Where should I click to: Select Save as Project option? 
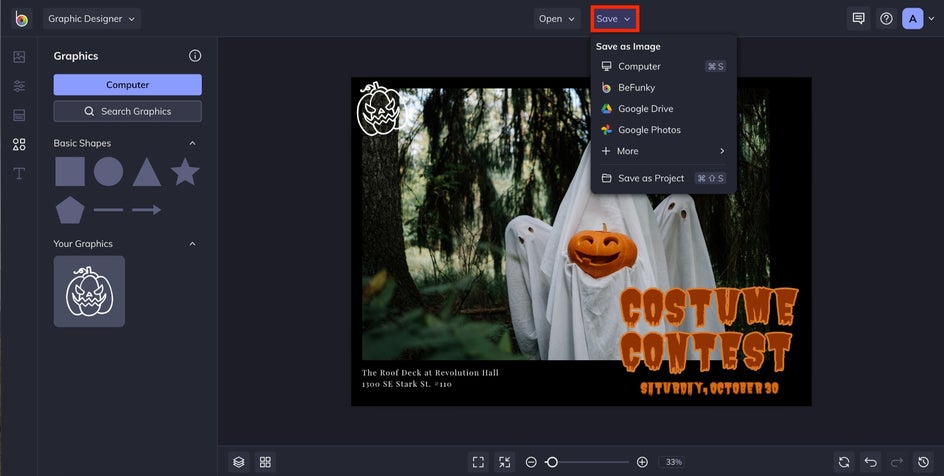[650, 178]
